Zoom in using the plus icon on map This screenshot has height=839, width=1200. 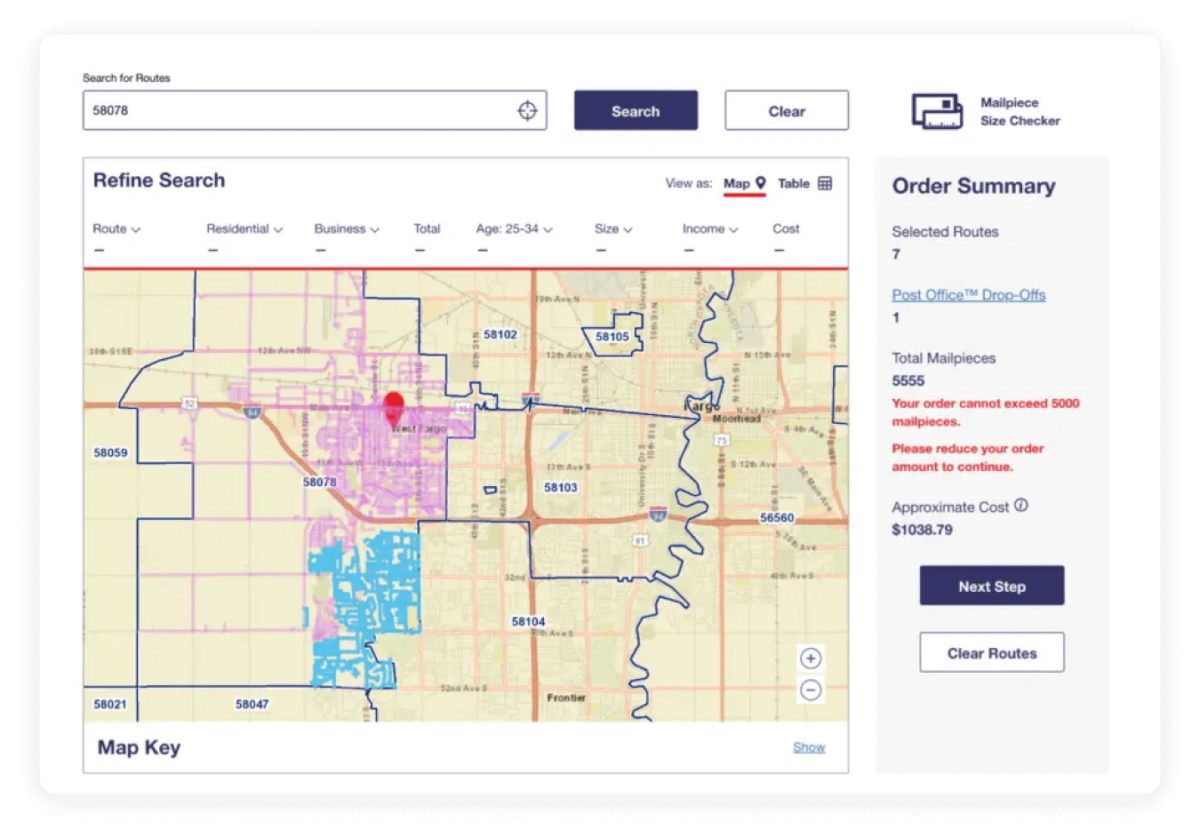coord(811,658)
